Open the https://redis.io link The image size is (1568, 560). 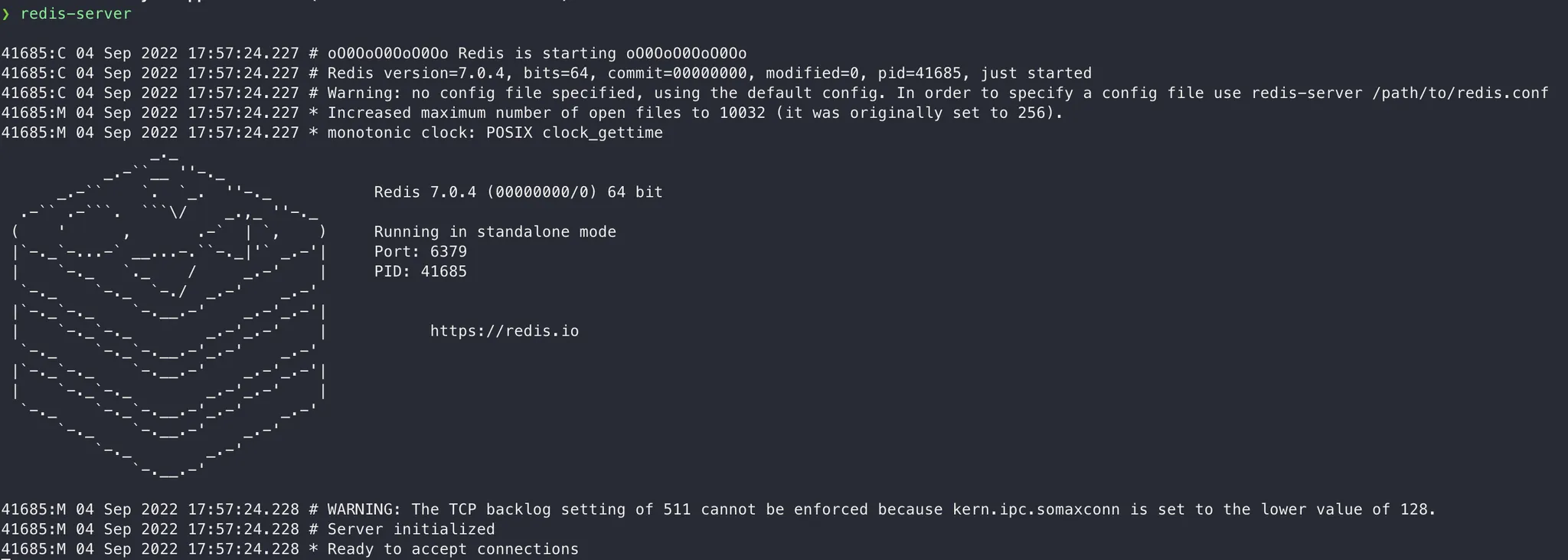pos(504,332)
